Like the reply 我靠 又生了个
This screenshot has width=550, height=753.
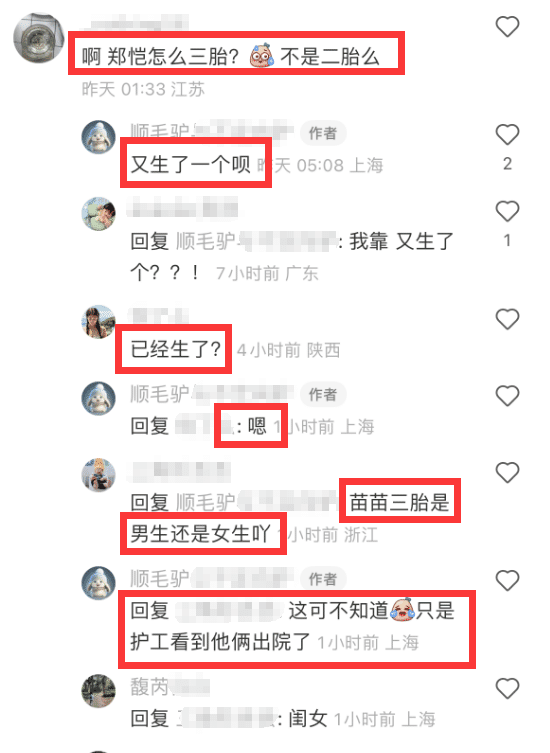507,211
